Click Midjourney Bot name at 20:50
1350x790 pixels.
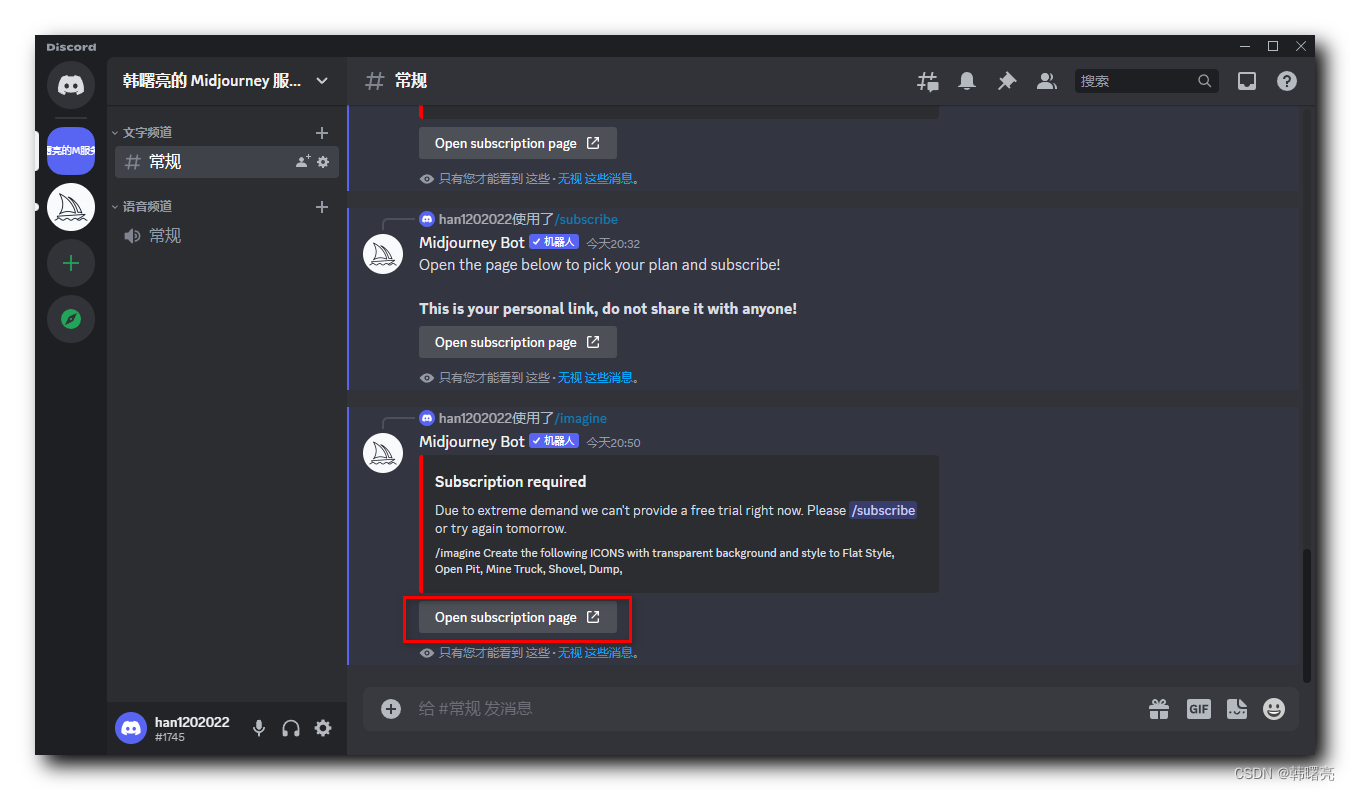472,441
